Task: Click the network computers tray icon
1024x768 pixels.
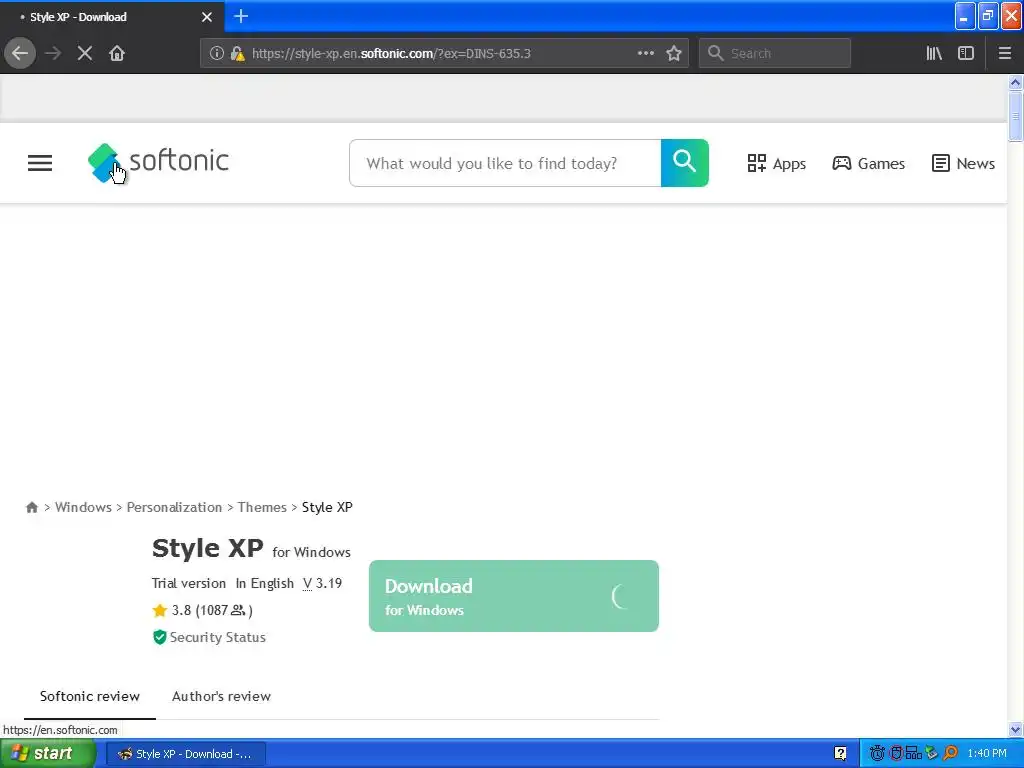Action: 914,754
